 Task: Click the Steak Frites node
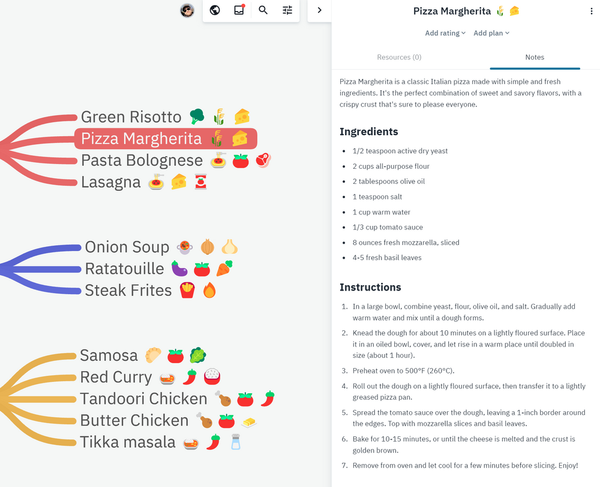pyautogui.click(x=127, y=291)
